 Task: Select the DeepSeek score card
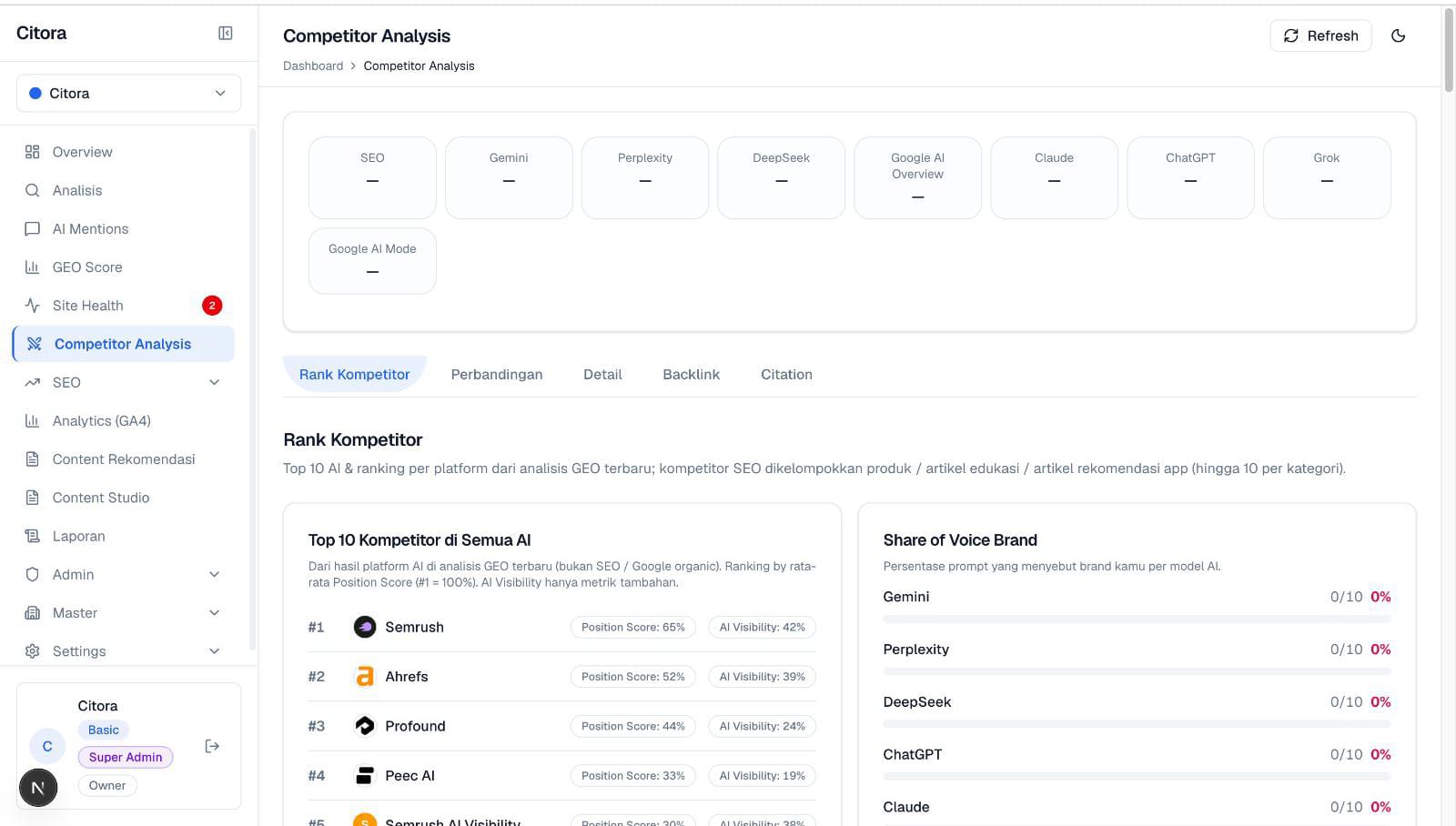[x=782, y=177]
